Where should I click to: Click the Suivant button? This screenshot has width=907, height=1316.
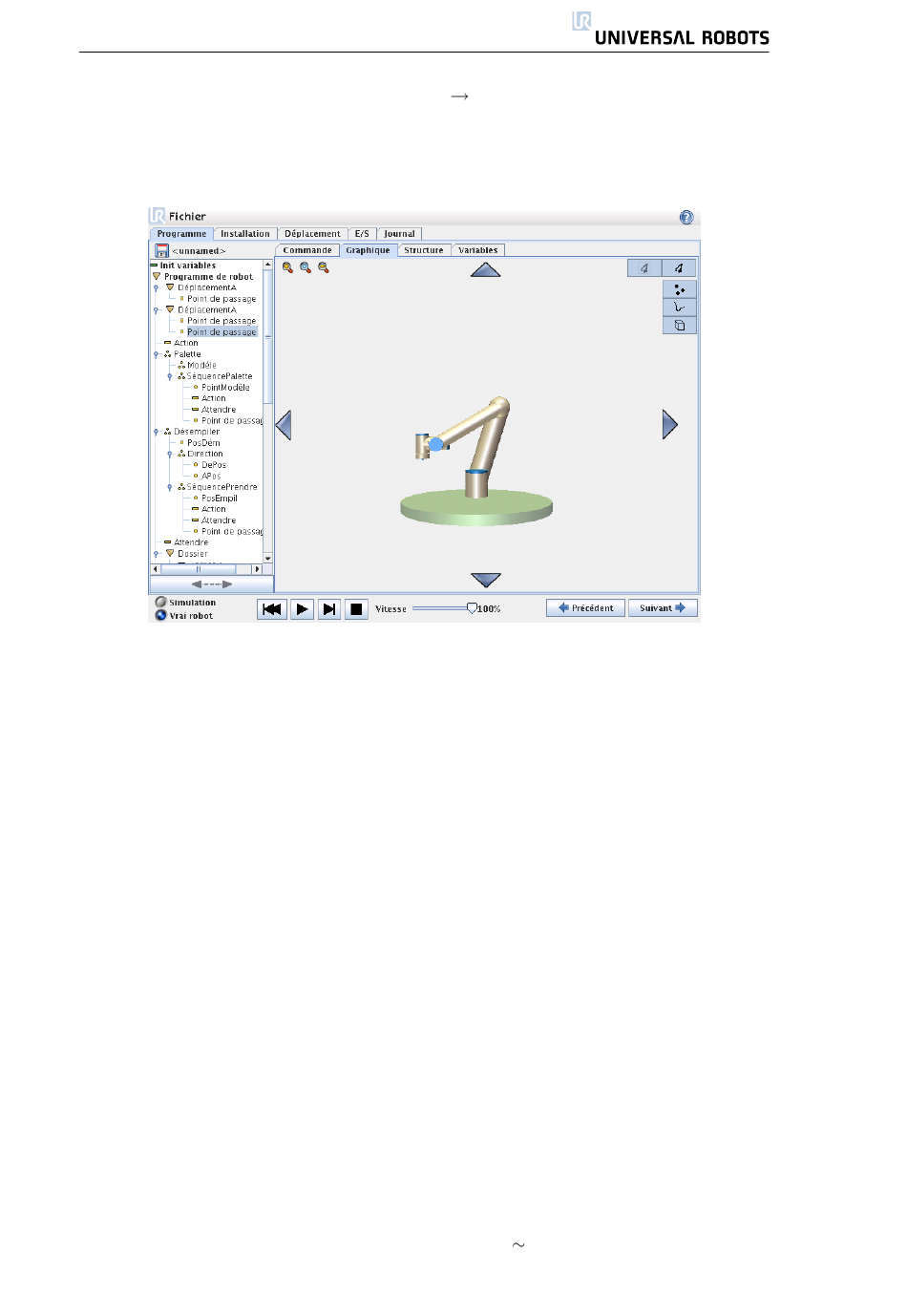(663, 608)
